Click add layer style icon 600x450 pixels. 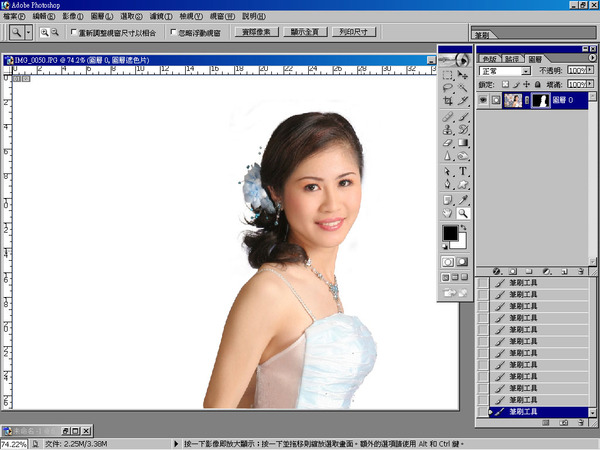pos(497,271)
